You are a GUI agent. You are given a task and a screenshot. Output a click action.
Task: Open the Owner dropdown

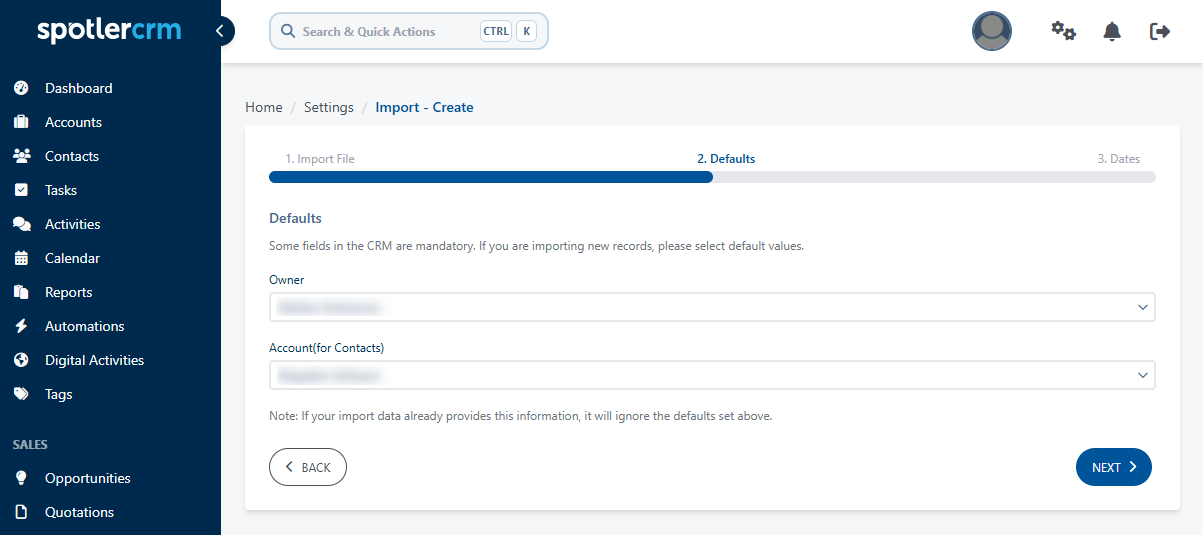712,307
